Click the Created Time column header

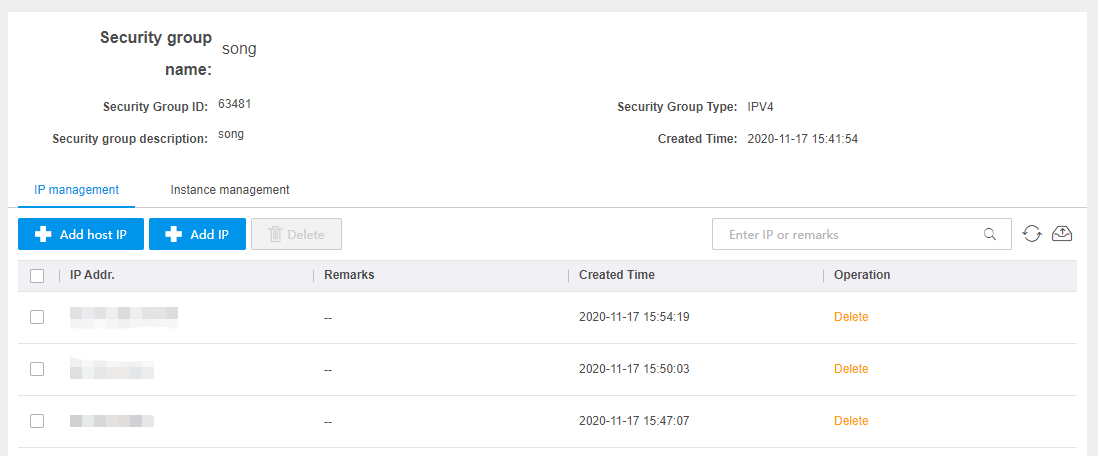point(617,275)
